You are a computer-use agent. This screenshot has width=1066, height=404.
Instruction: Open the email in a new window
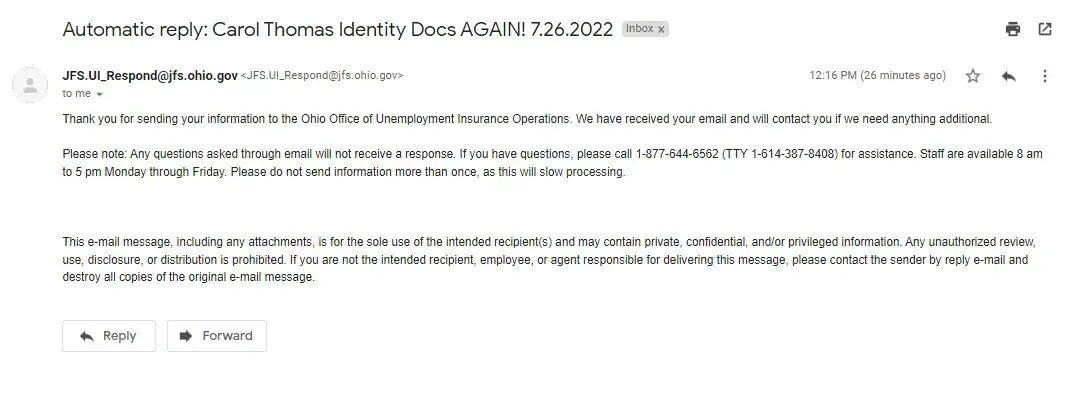[x=1045, y=29]
